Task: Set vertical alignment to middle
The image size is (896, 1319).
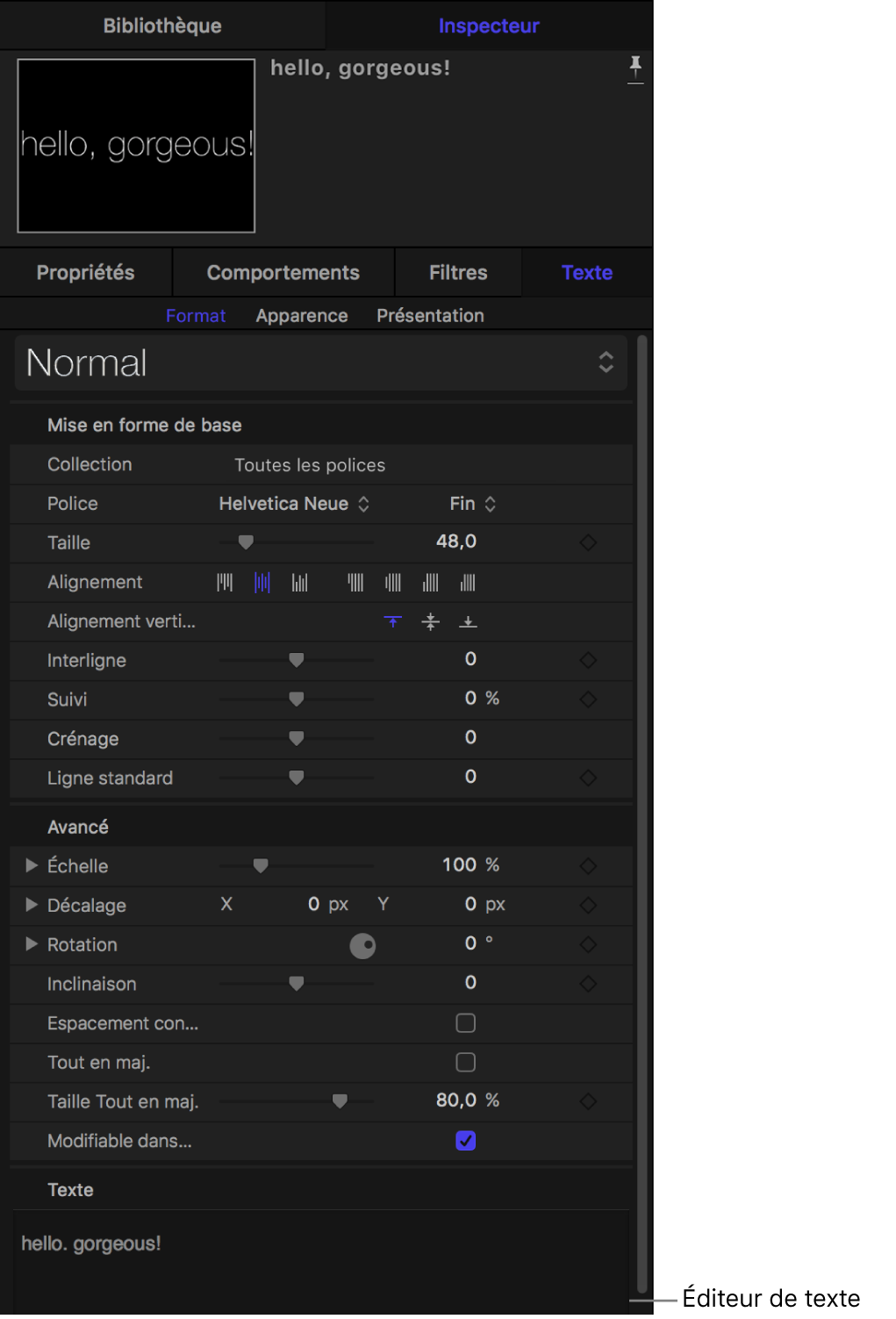Action: (430, 622)
